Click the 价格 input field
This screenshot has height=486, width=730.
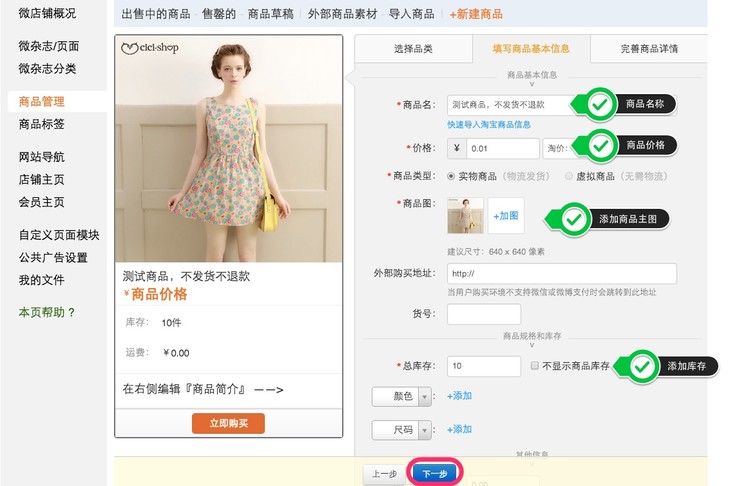503,148
